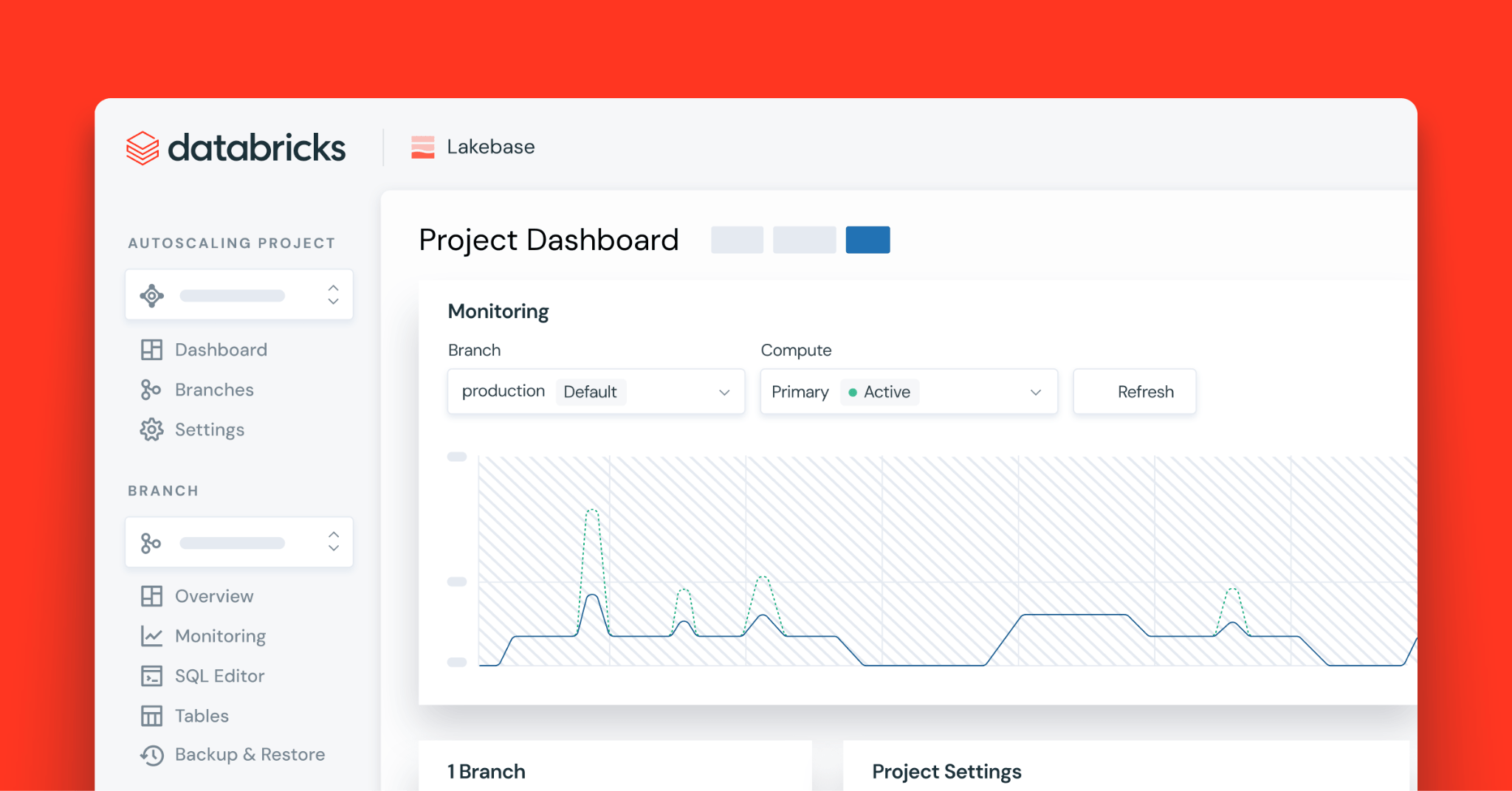Click the flat plateau in the chart line

point(1074,615)
